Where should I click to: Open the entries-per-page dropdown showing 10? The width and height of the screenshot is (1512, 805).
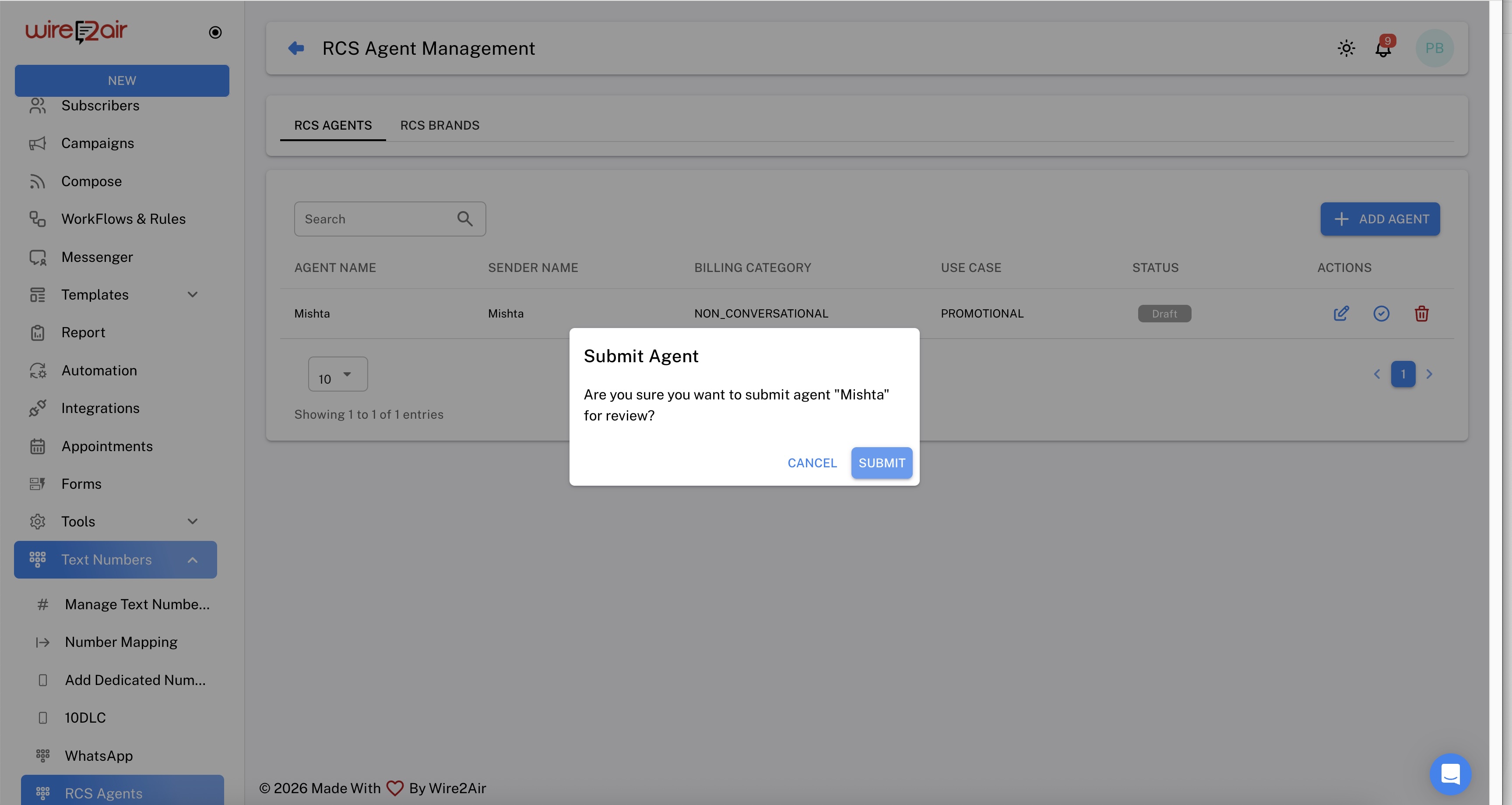pos(338,374)
